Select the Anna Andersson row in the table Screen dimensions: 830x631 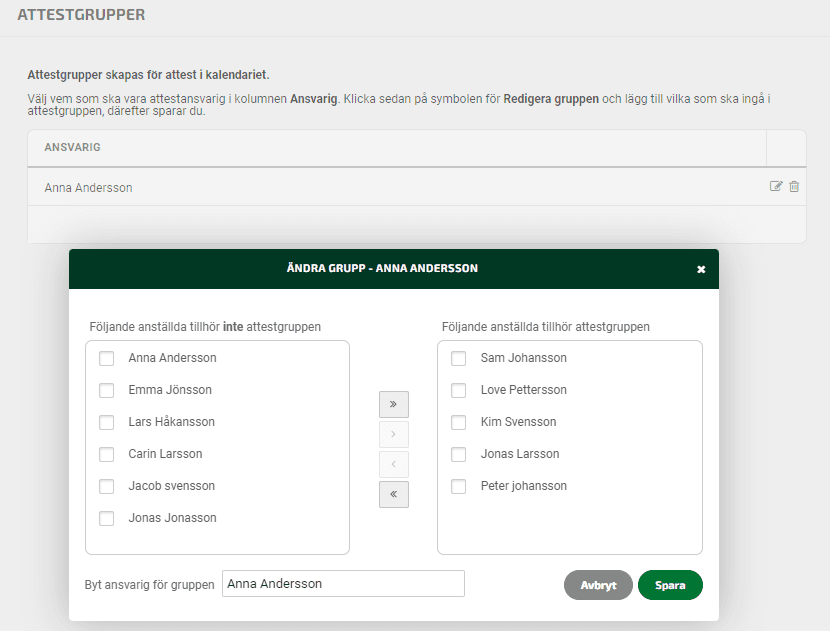click(x=417, y=187)
